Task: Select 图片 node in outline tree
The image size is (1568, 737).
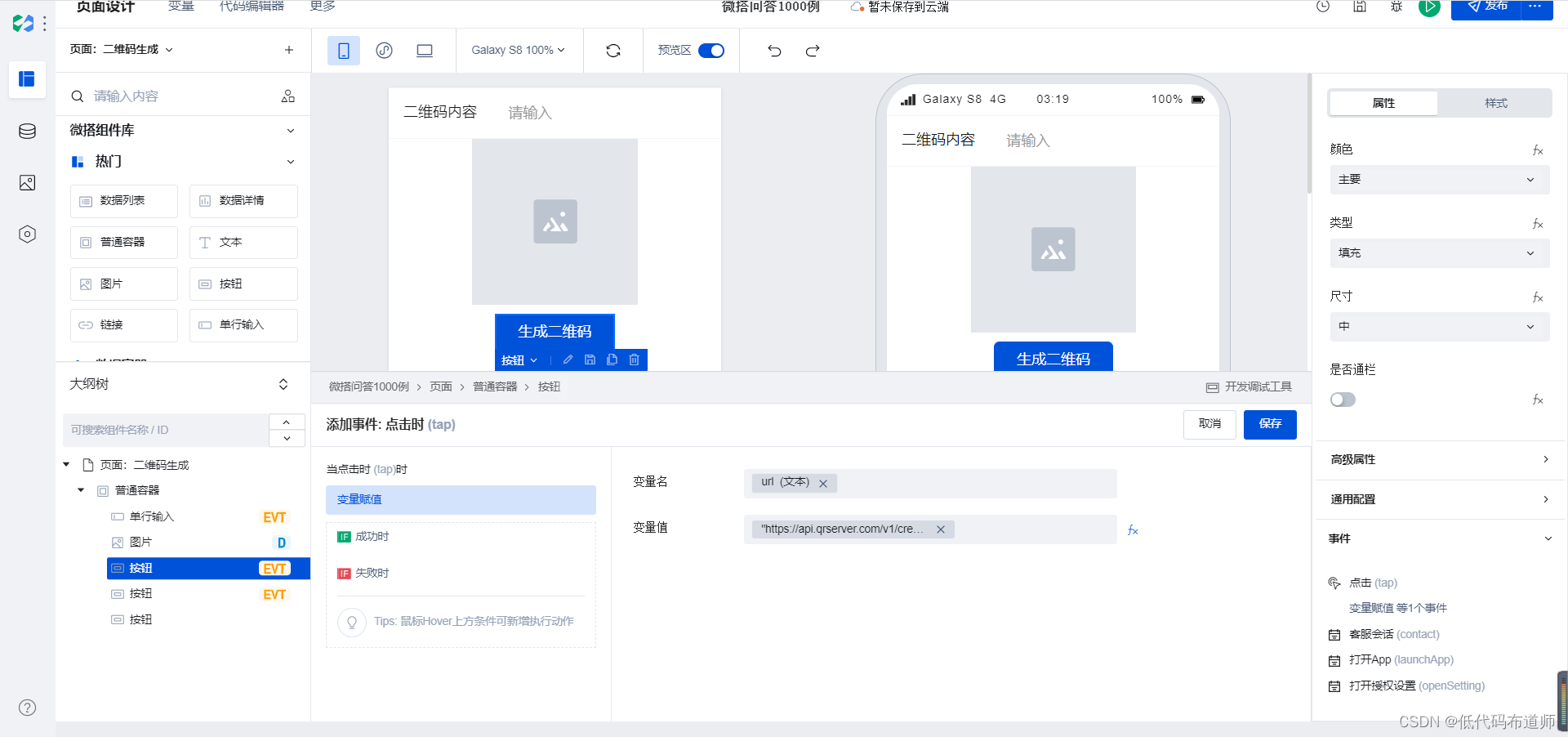Action: 140,543
